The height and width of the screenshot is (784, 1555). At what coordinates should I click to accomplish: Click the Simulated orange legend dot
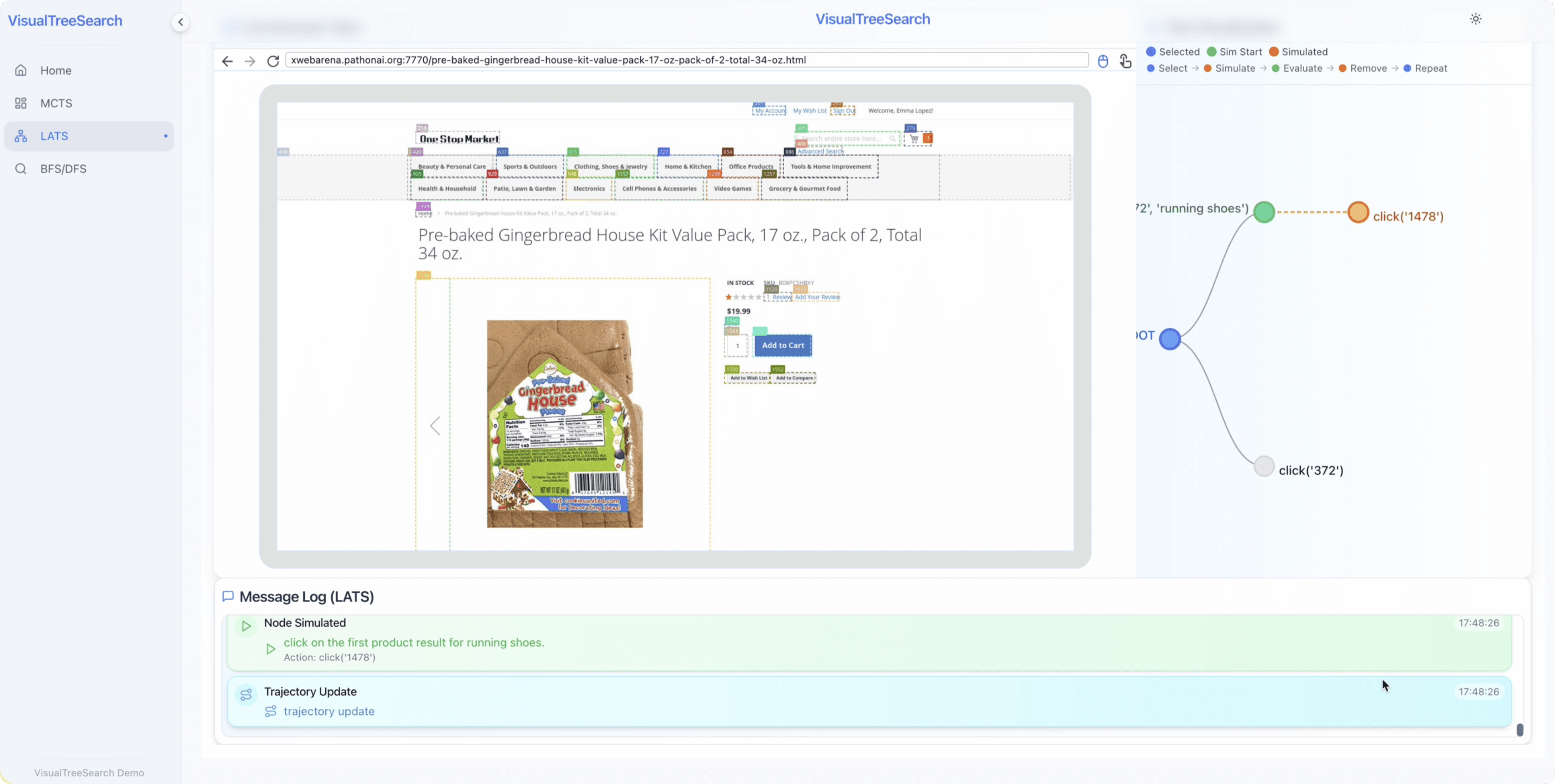click(x=1274, y=51)
